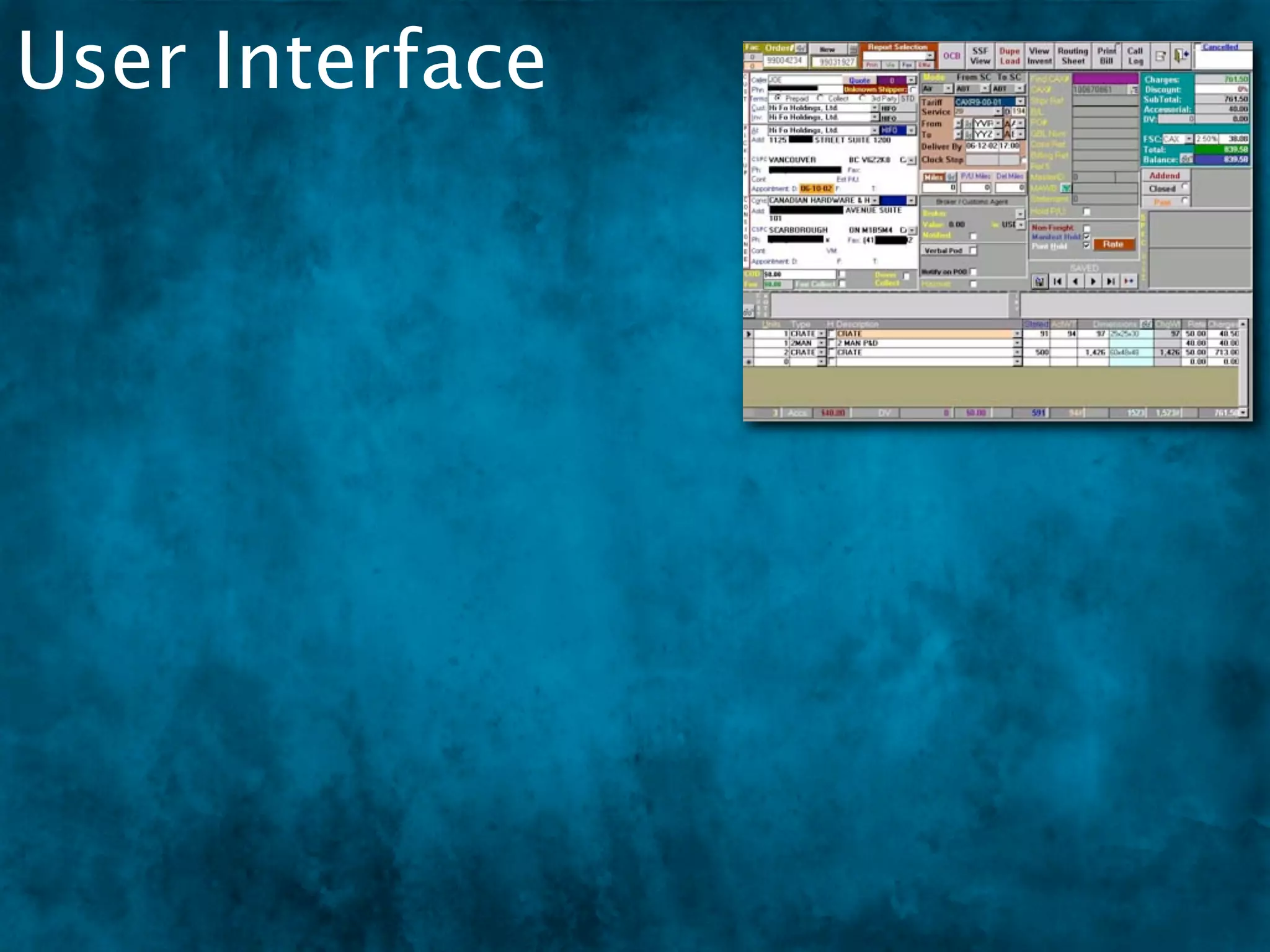Click the Addend button
The image size is (1270, 952).
[1164, 176]
